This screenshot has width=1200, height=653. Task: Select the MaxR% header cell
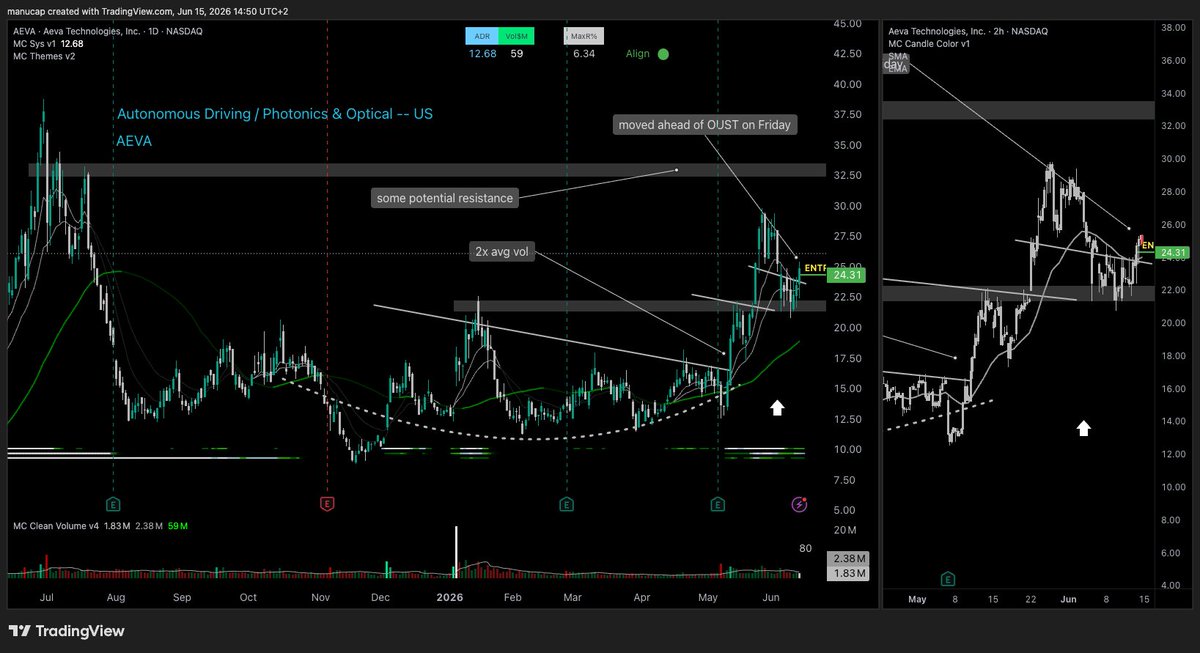(582, 36)
